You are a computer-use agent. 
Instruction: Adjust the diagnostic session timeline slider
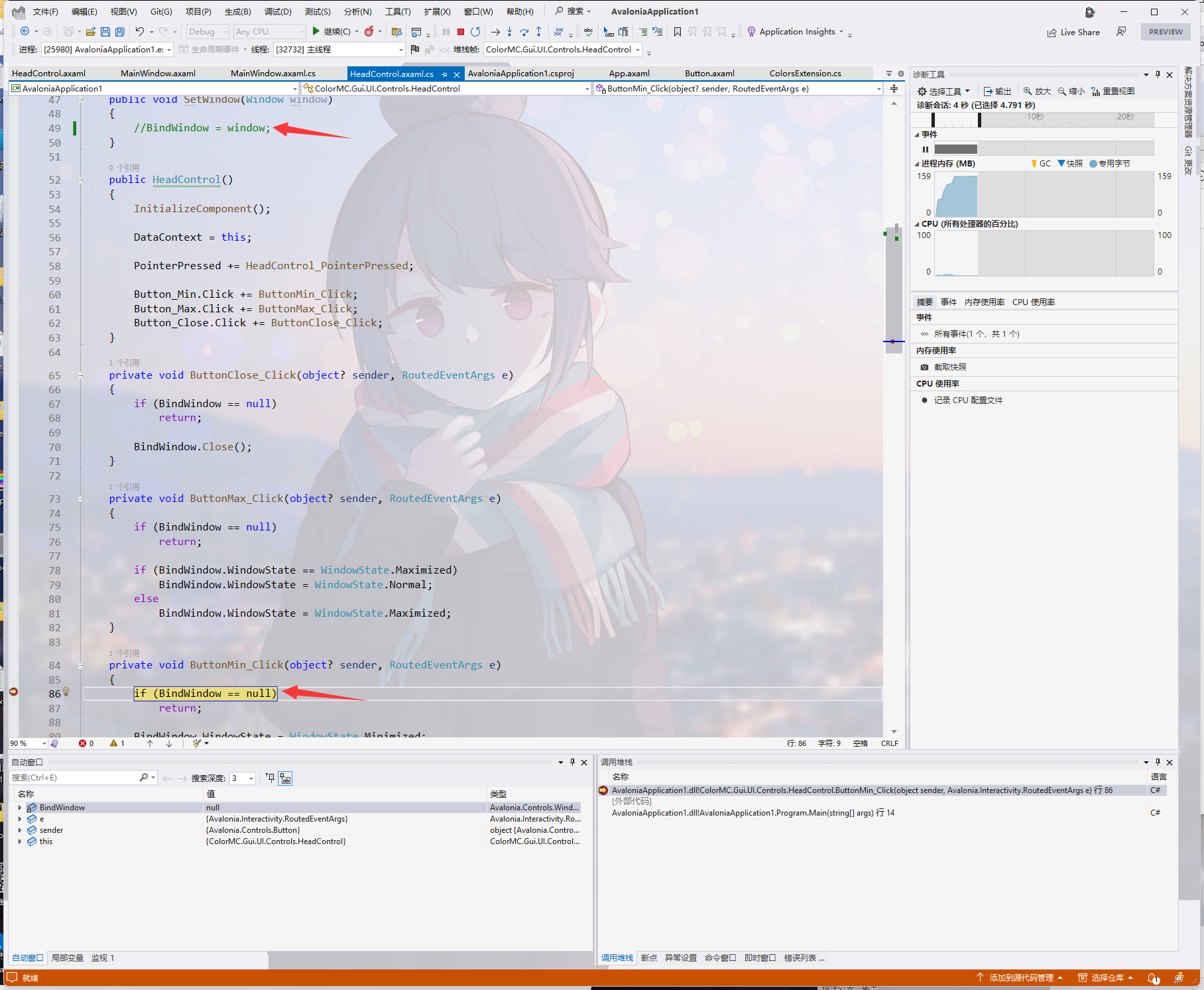[979, 119]
